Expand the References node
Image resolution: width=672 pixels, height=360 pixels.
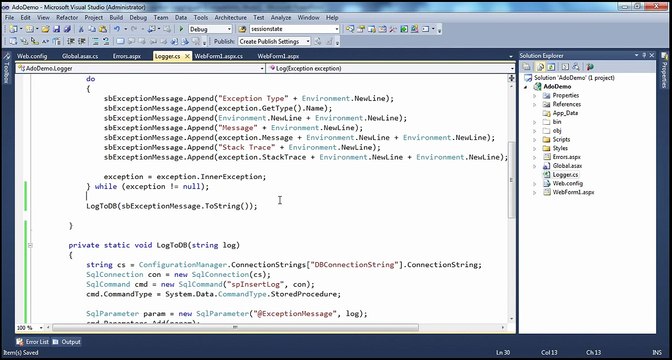pyautogui.click(x=535, y=105)
